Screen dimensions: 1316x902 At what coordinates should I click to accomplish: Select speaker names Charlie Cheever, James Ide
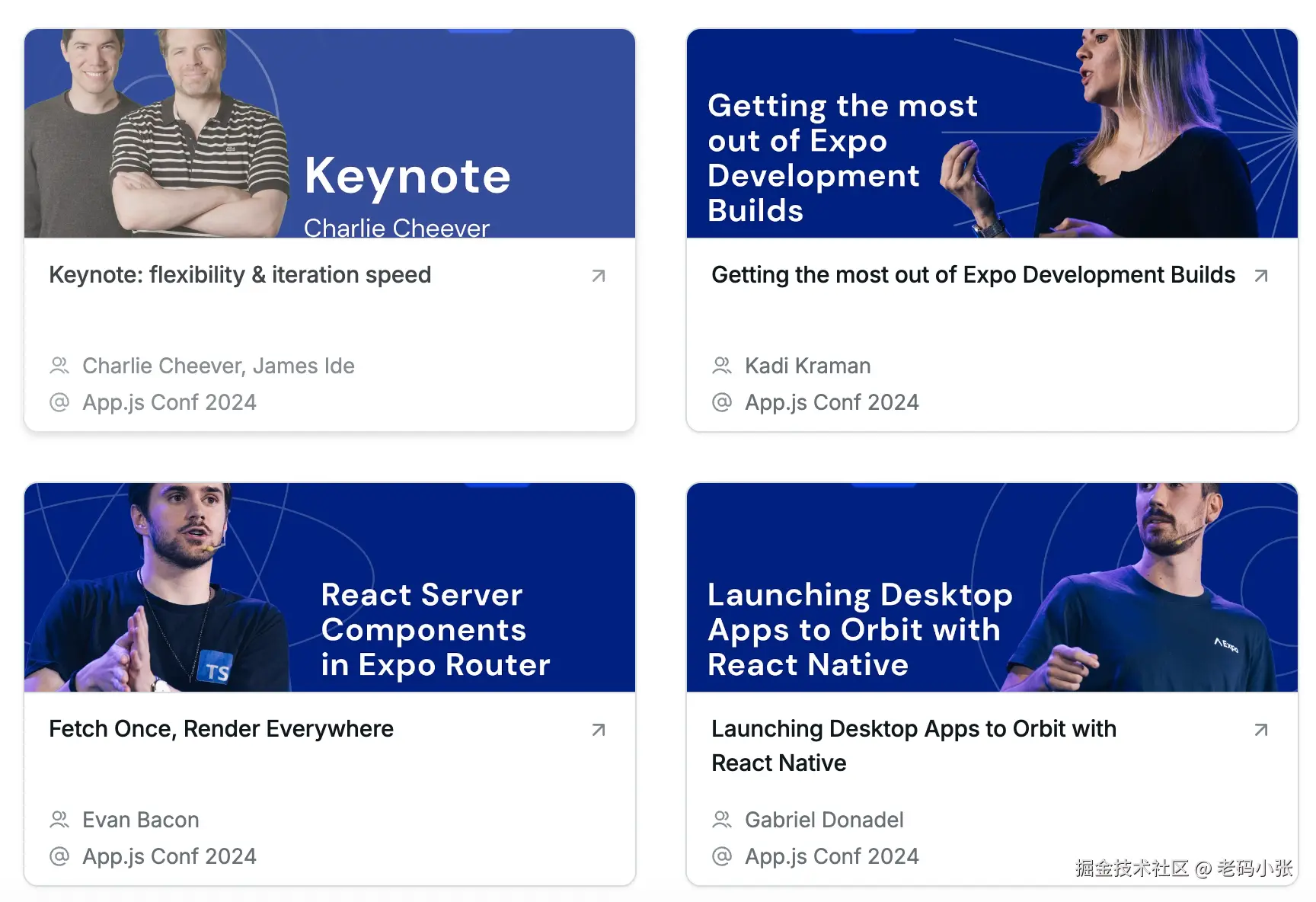219,366
